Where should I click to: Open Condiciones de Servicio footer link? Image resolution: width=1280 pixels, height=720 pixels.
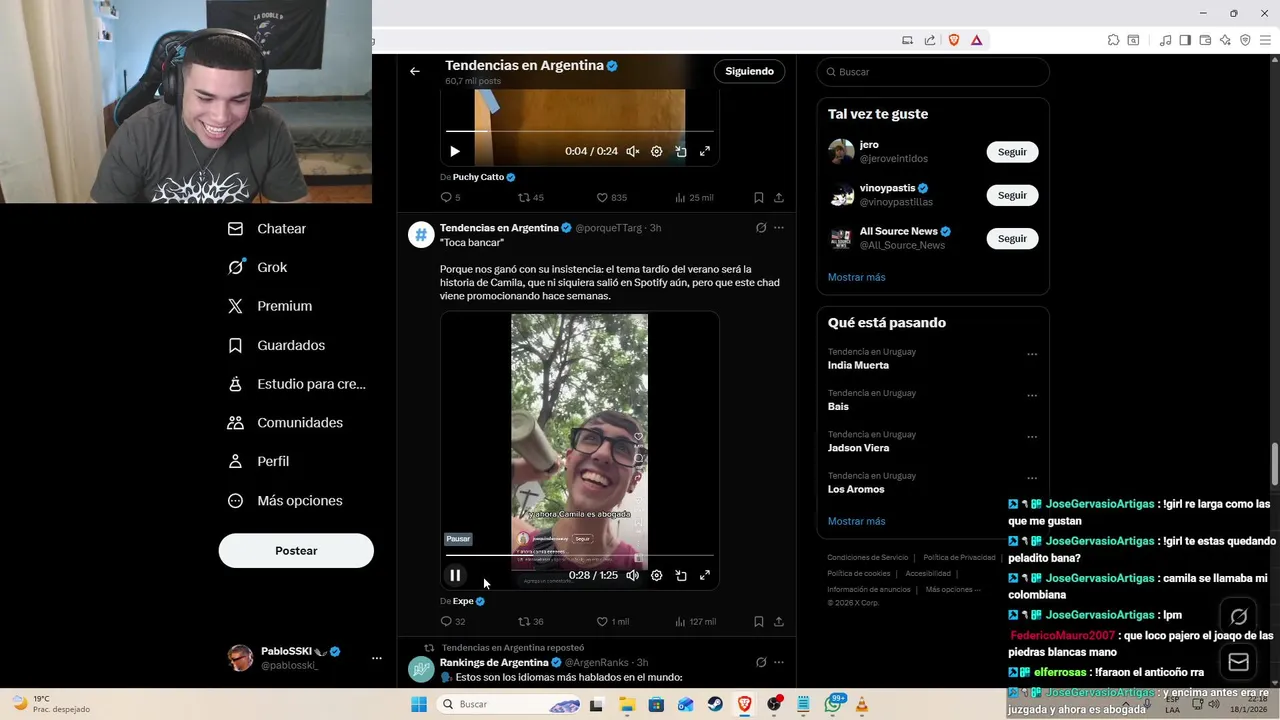[x=868, y=557]
